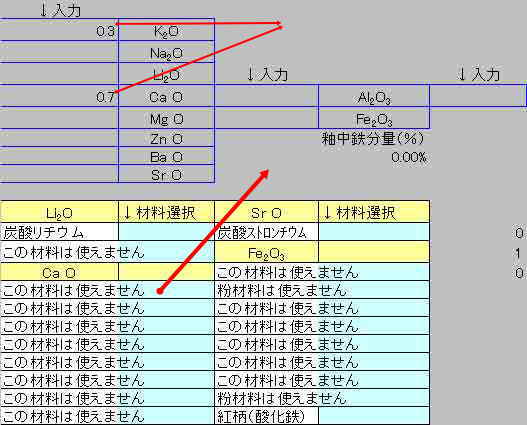Select the empty SrO input cell
527x425 pixels.
[59, 174]
